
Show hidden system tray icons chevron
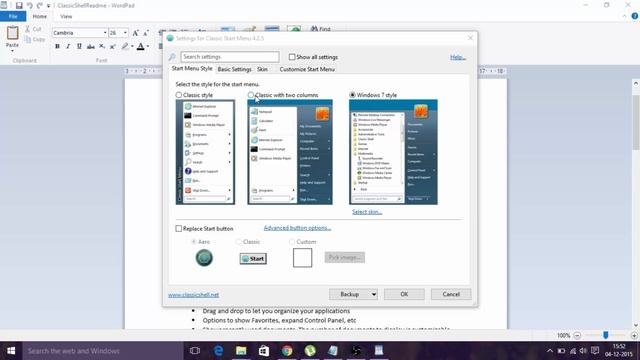coord(550,351)
